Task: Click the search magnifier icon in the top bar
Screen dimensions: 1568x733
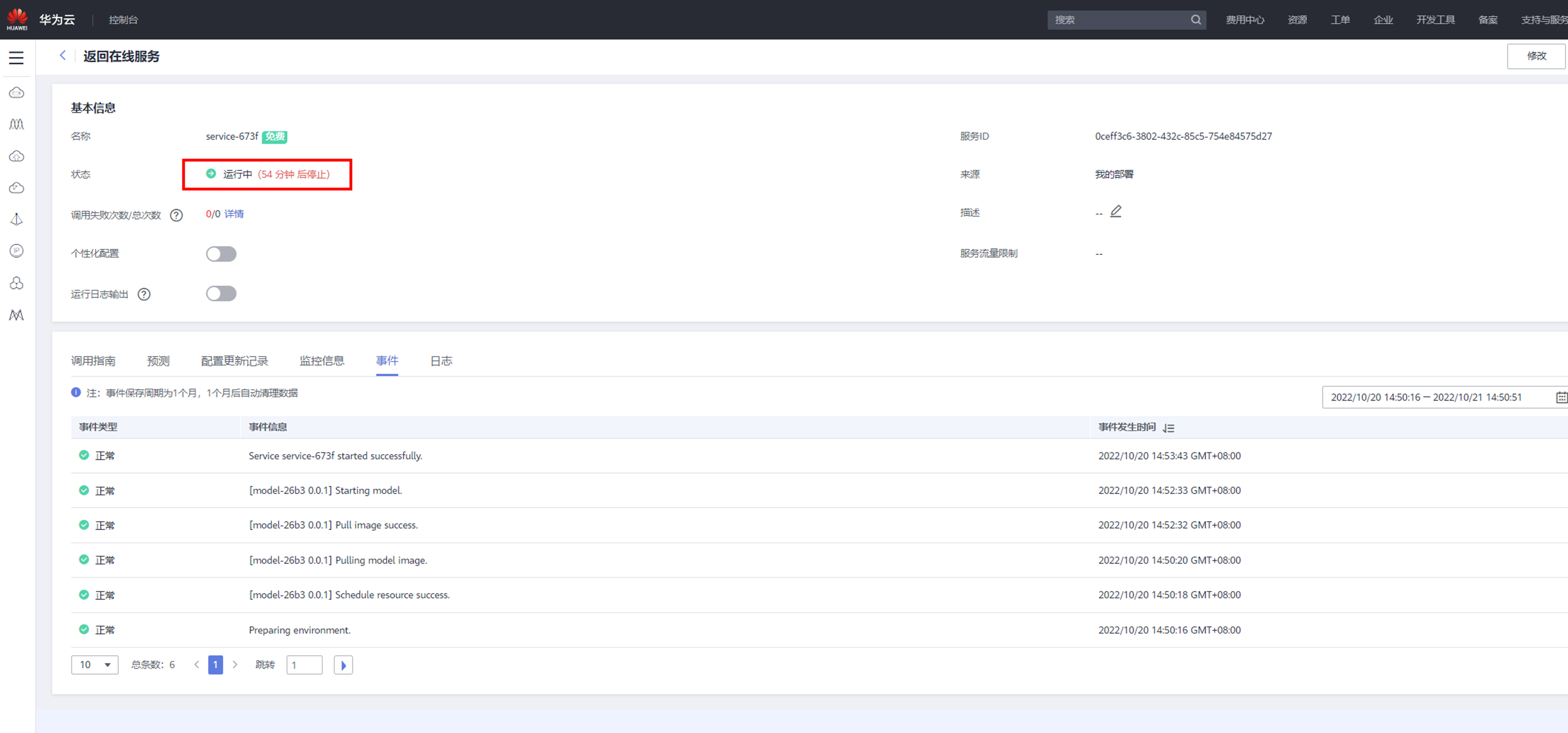Action: [1196, 19]
